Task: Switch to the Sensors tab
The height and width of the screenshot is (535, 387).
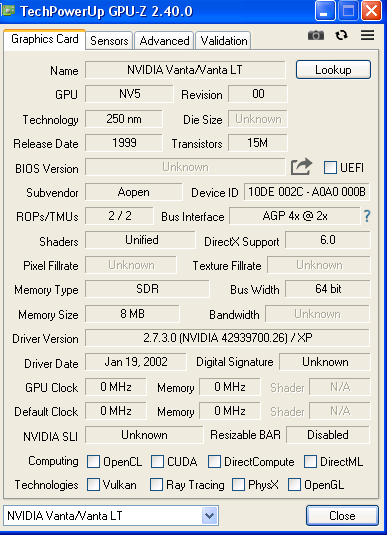Action: (109, 41)
